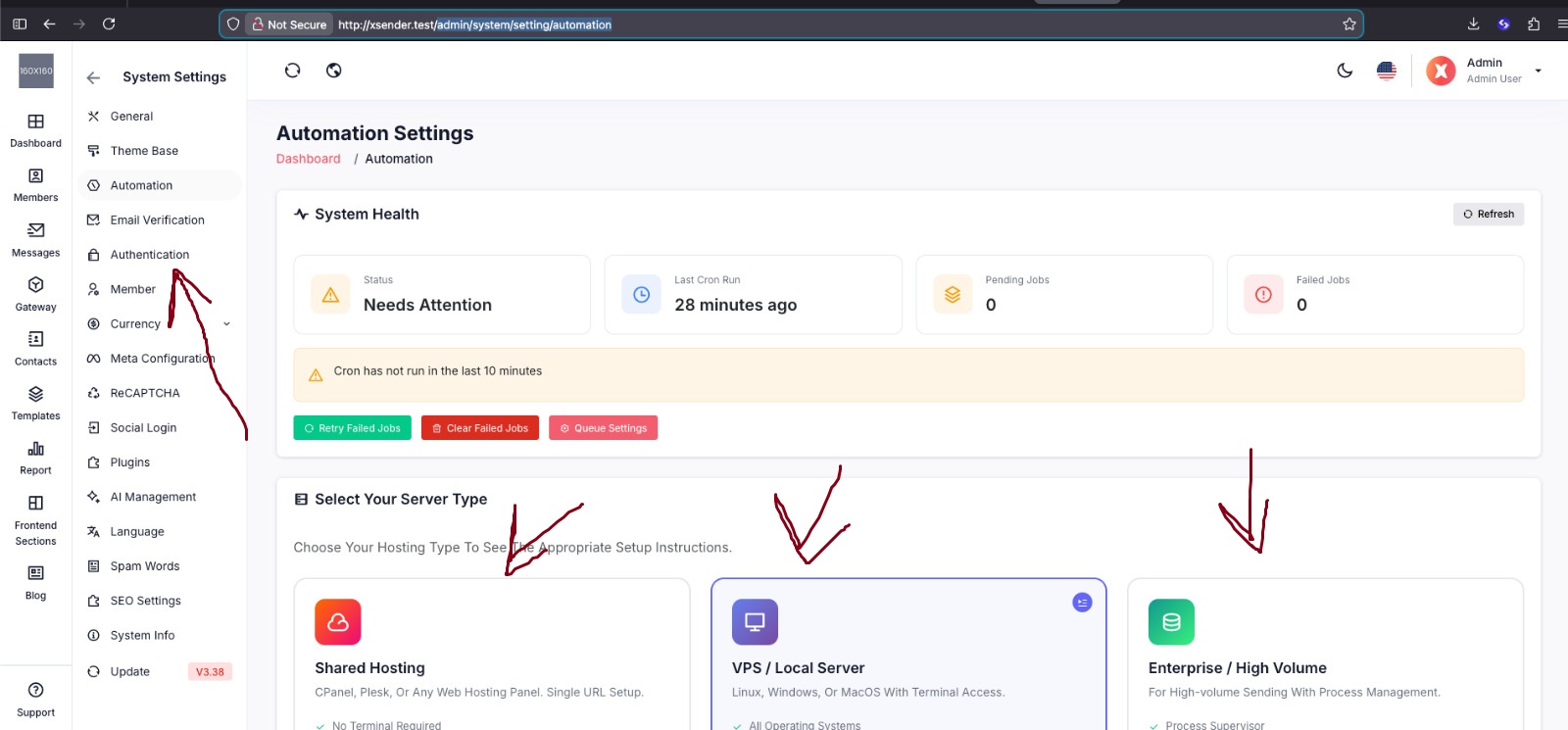The width and height of the screenshot is (1568, 730).
Task: Click the globe icon in top bar
Action: tap(334, 71)
